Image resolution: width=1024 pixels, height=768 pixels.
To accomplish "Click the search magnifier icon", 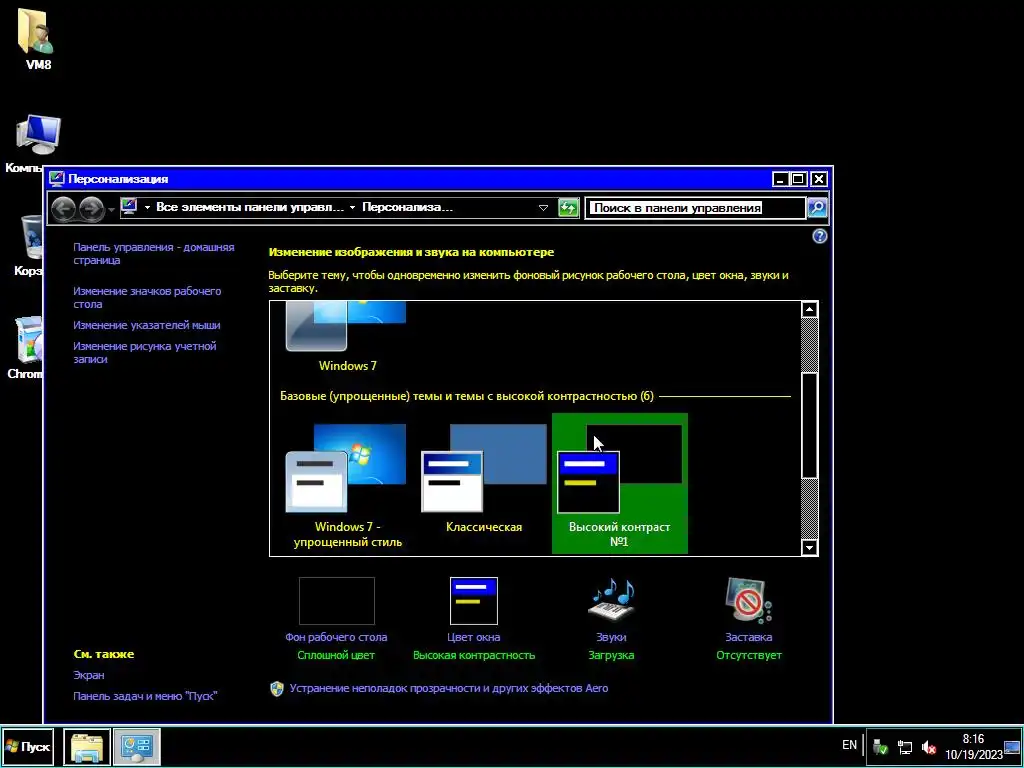I will click(817, 208).
